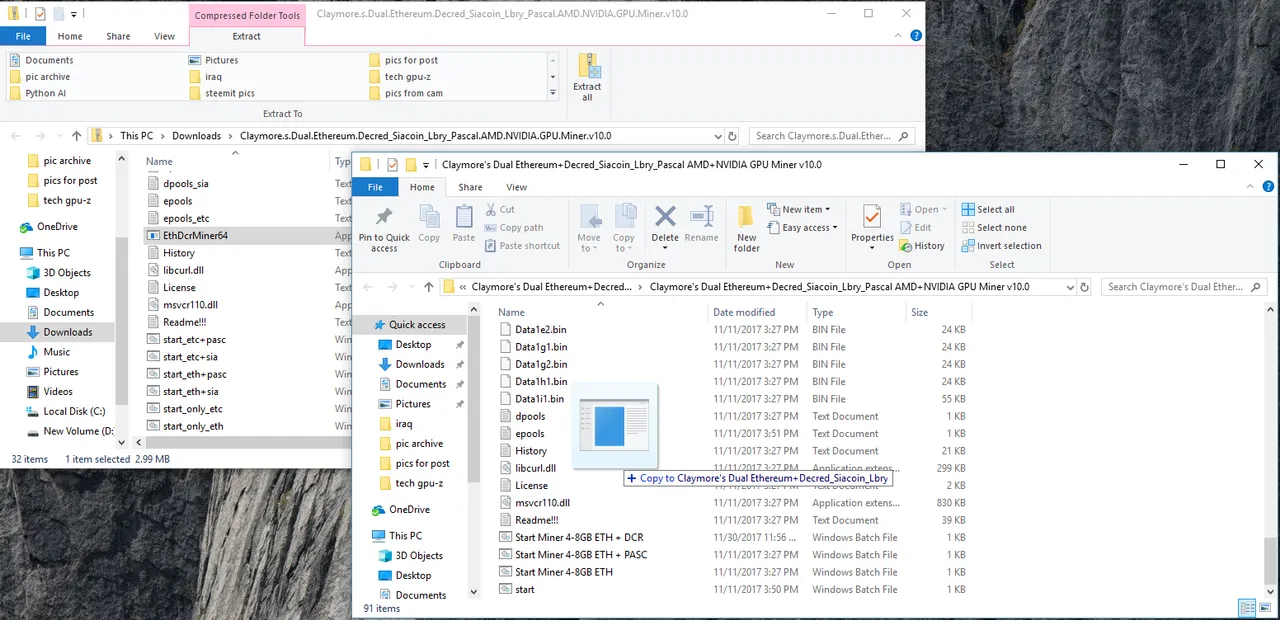Click Downloads breadcrumb in back window
This screenshot has height=620, width=1280.
pos(196,136)
